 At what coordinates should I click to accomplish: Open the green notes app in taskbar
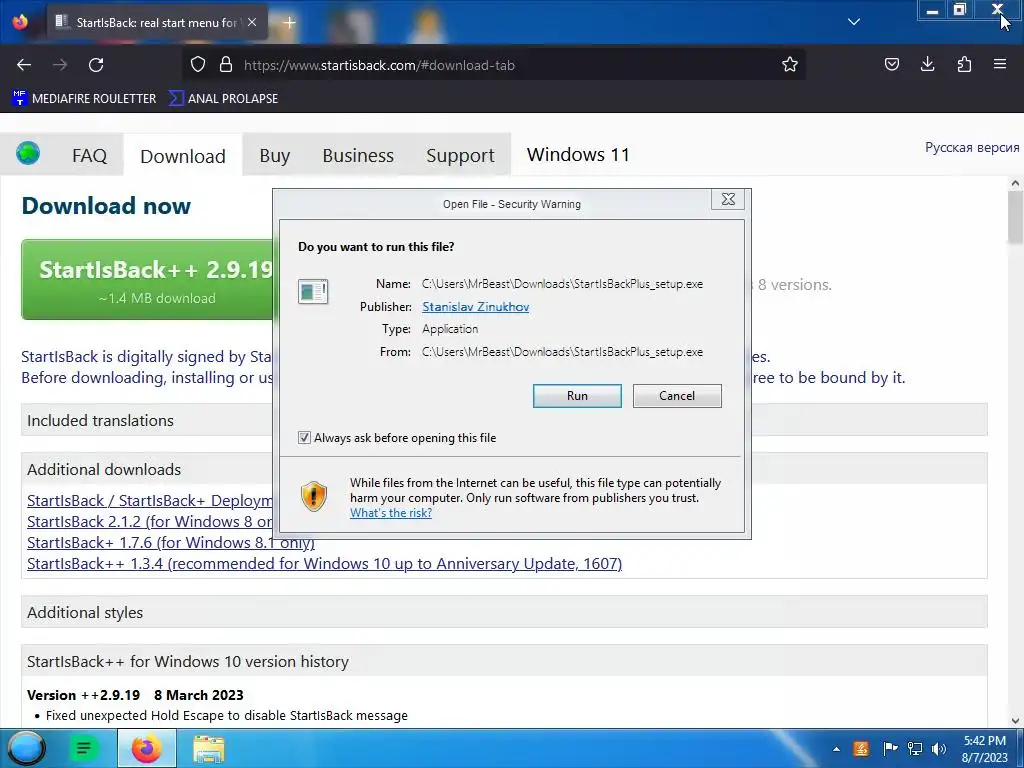click(x=84, y=748)
